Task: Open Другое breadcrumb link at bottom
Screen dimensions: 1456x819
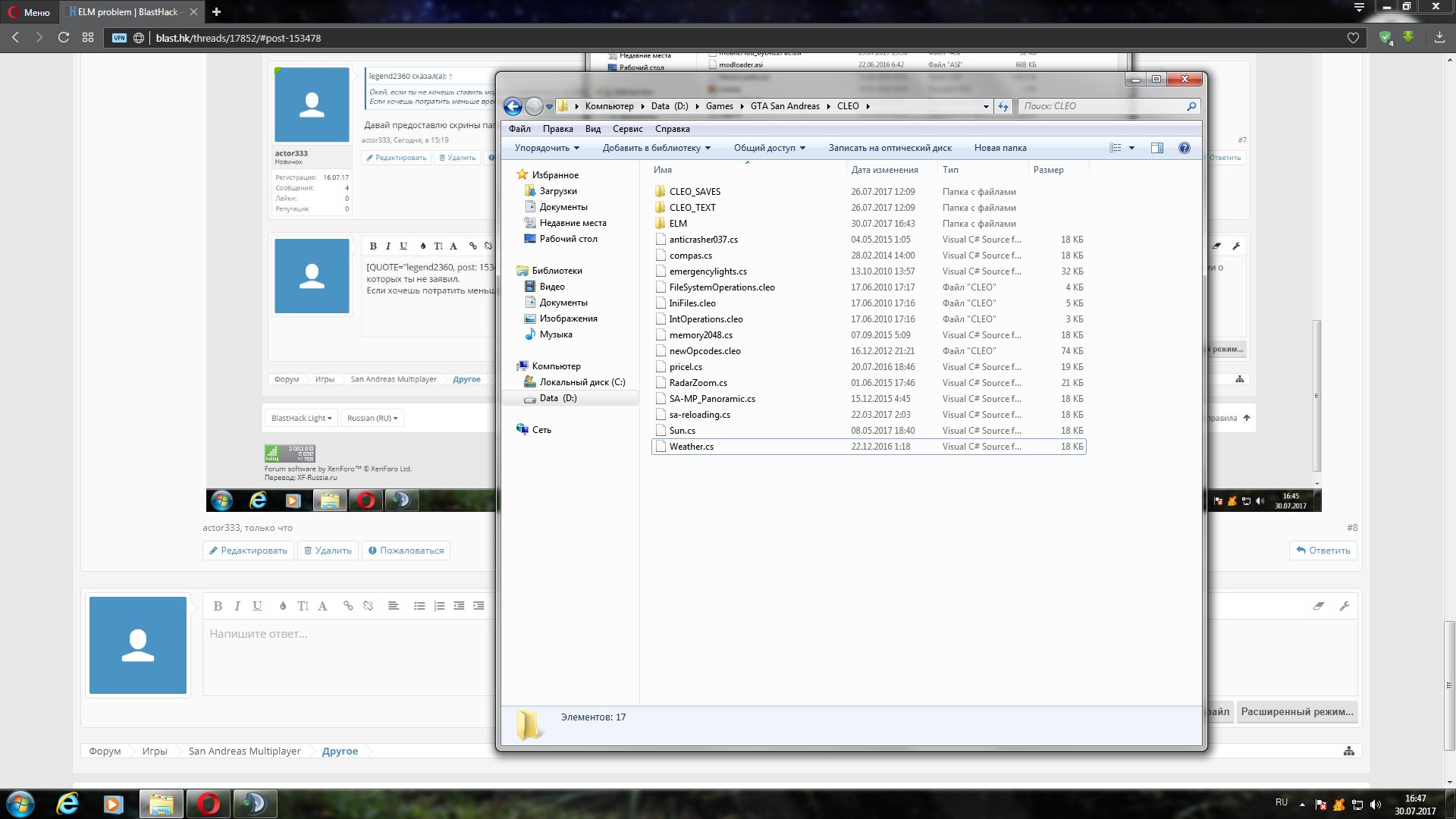Action: point(340,751)
